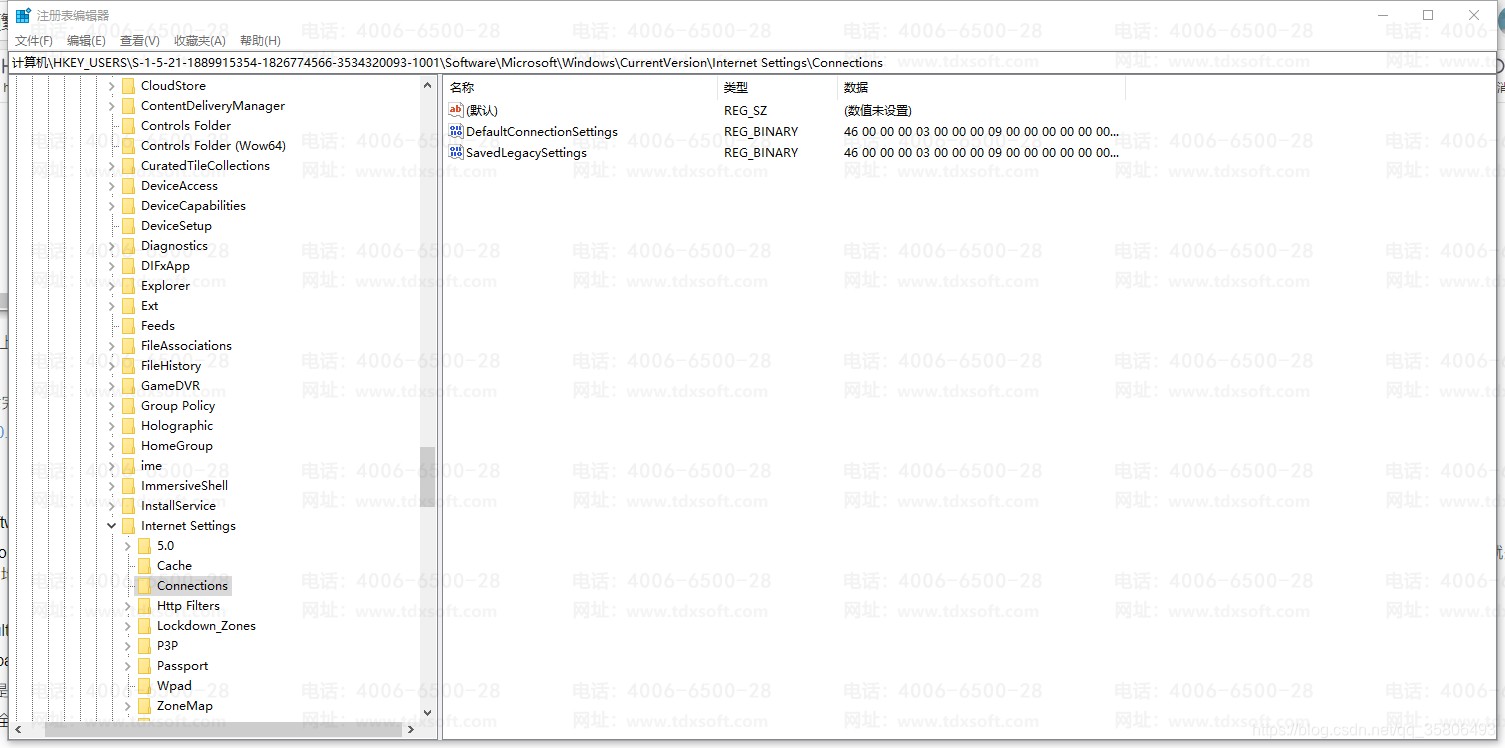This screenshot has height=748, width=1505.
Task: Click the Registry Editor title bar icon
Action: pyautogui.click(x=22, y=15)
